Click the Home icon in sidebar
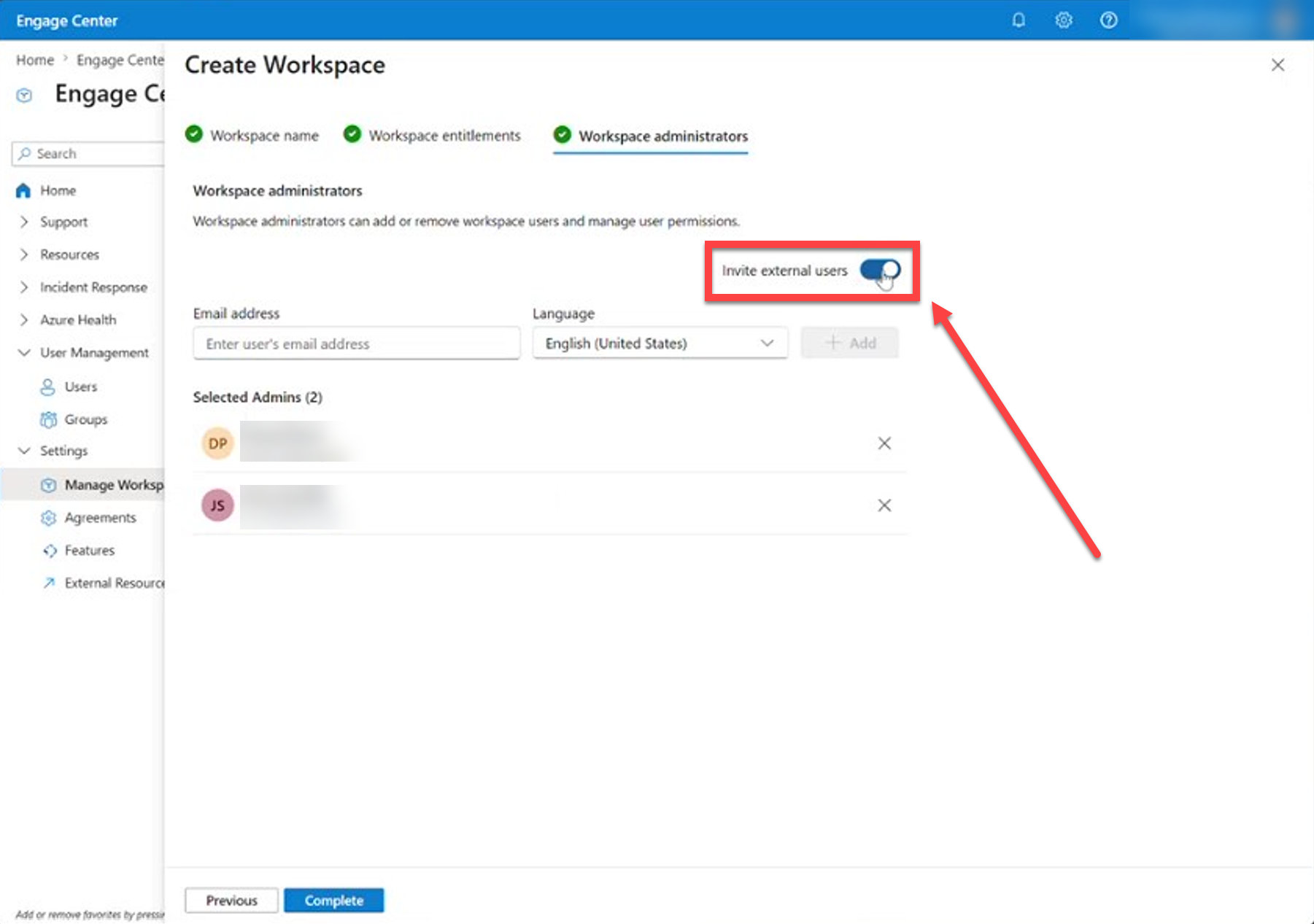Screen dimensions: 1314x924 (23, 190)
